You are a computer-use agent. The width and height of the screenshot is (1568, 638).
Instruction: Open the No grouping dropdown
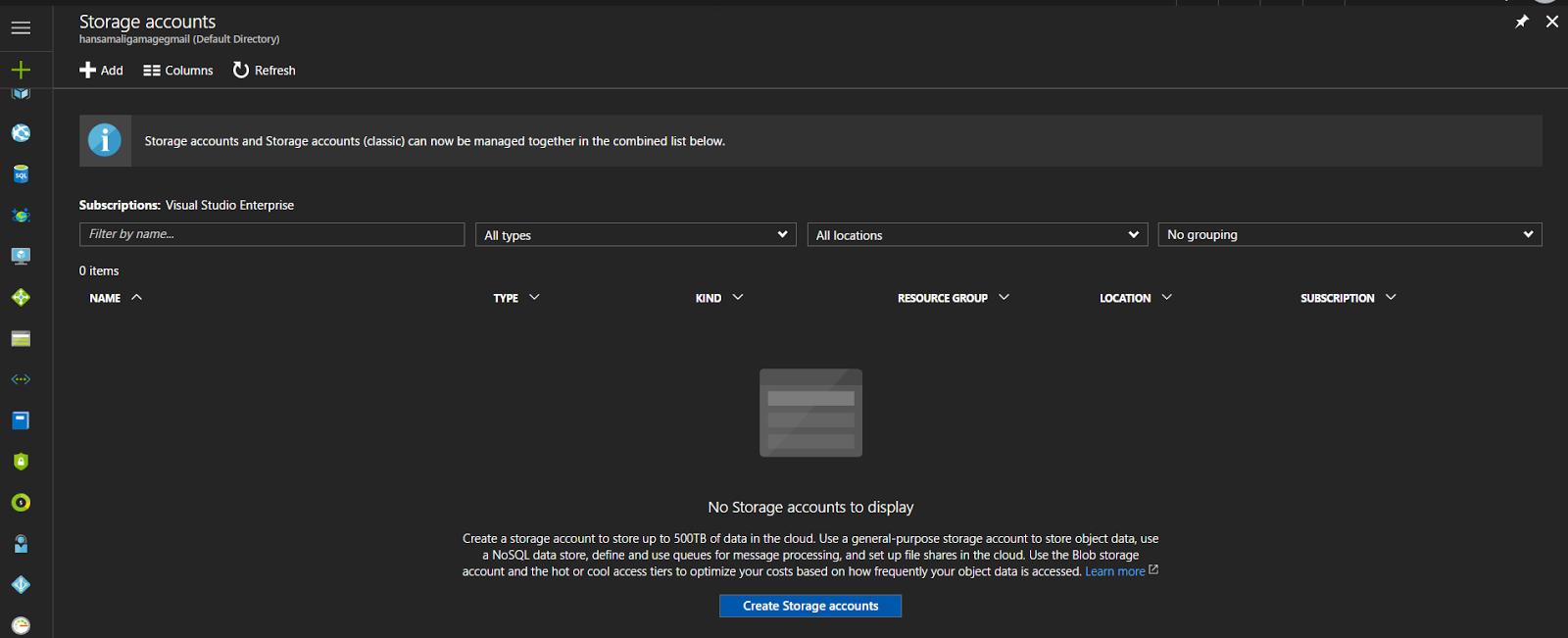coord(1349,234)
